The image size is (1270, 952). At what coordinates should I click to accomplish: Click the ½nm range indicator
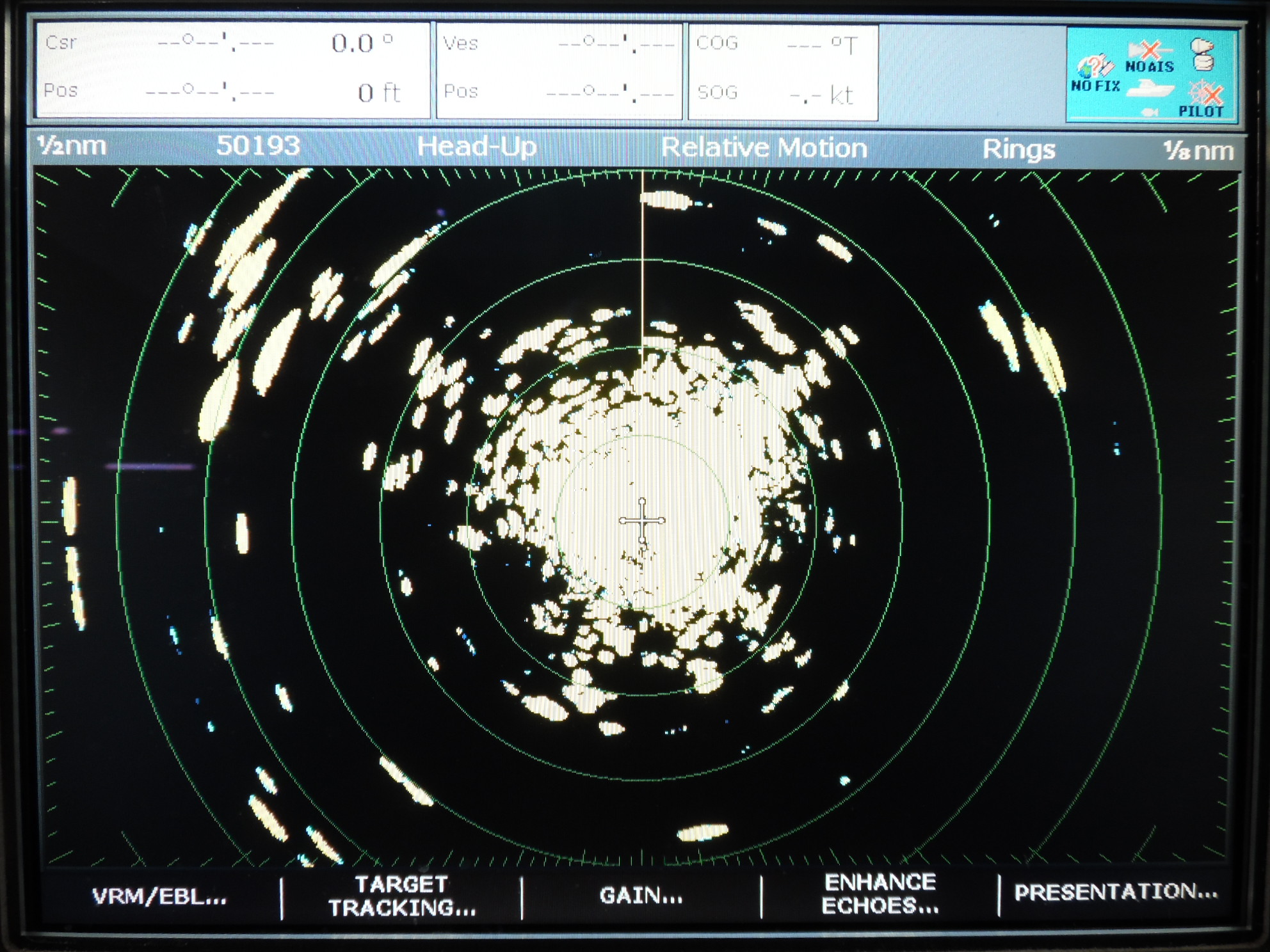pos(72,146)
